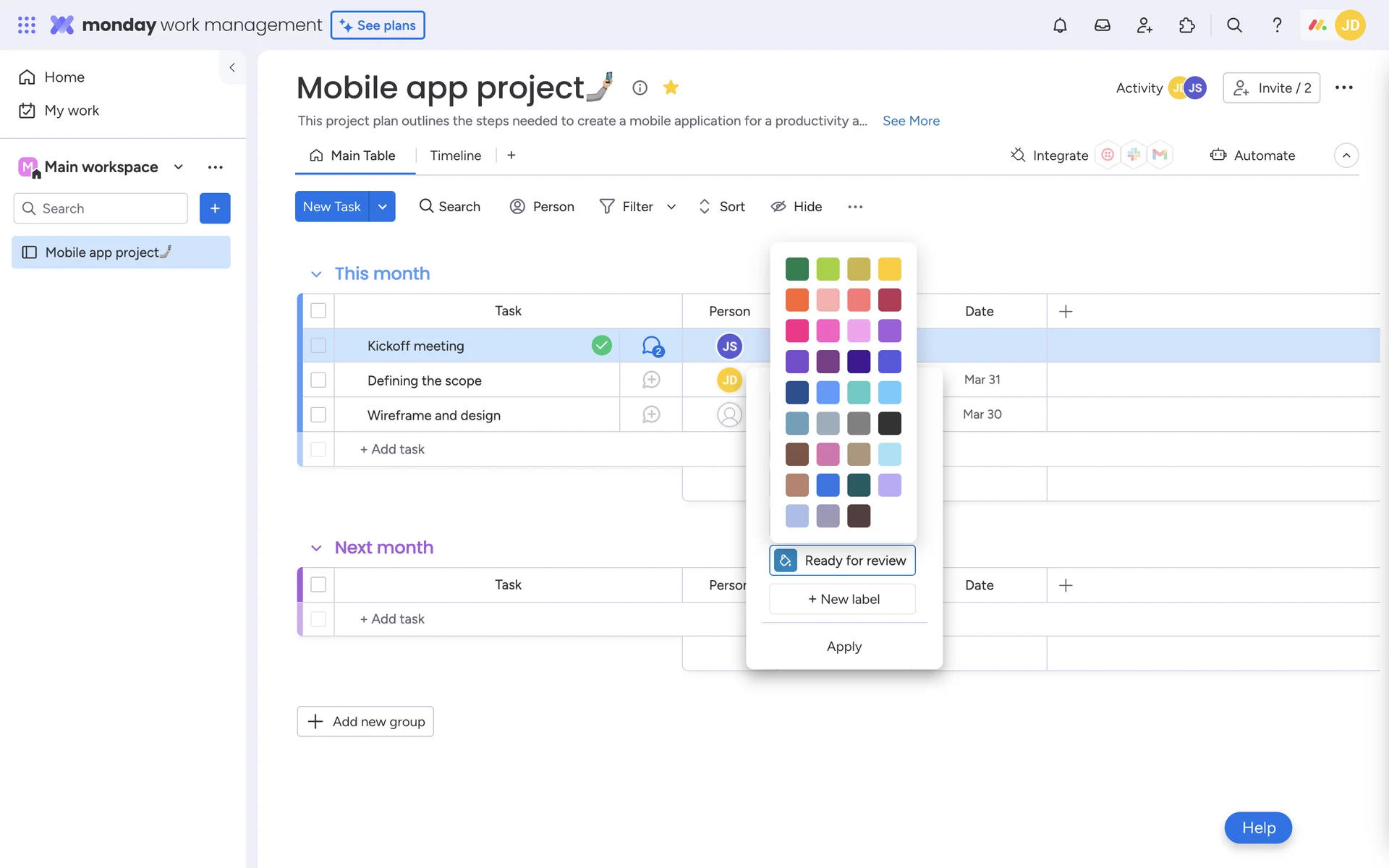Open the New Task dropdown arrow
Image resolution: width=1389 pixels, height=868 pixels.
click(x=383, y=207)
